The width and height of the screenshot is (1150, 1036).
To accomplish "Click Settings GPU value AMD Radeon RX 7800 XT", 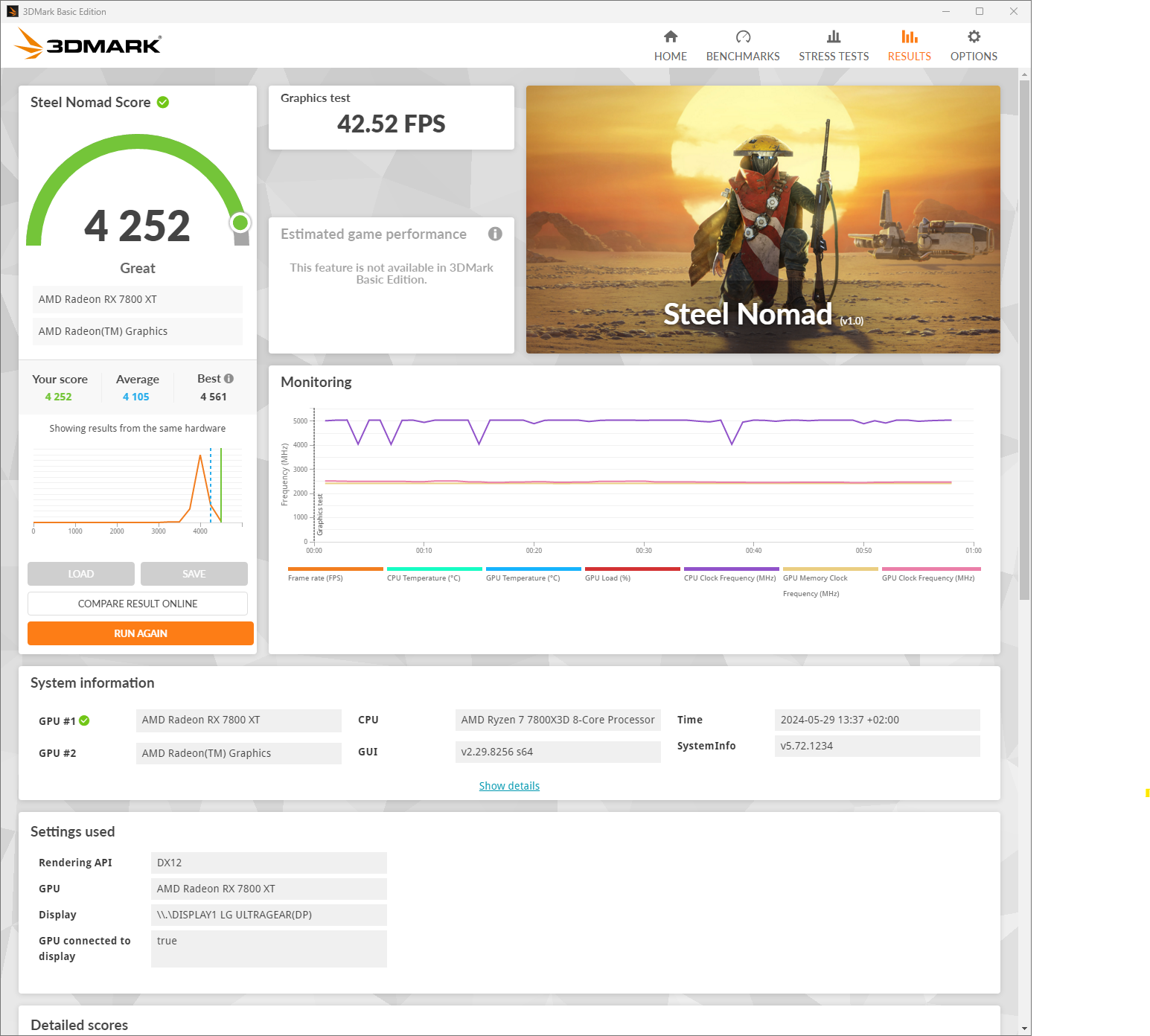I will click(269, 889).
